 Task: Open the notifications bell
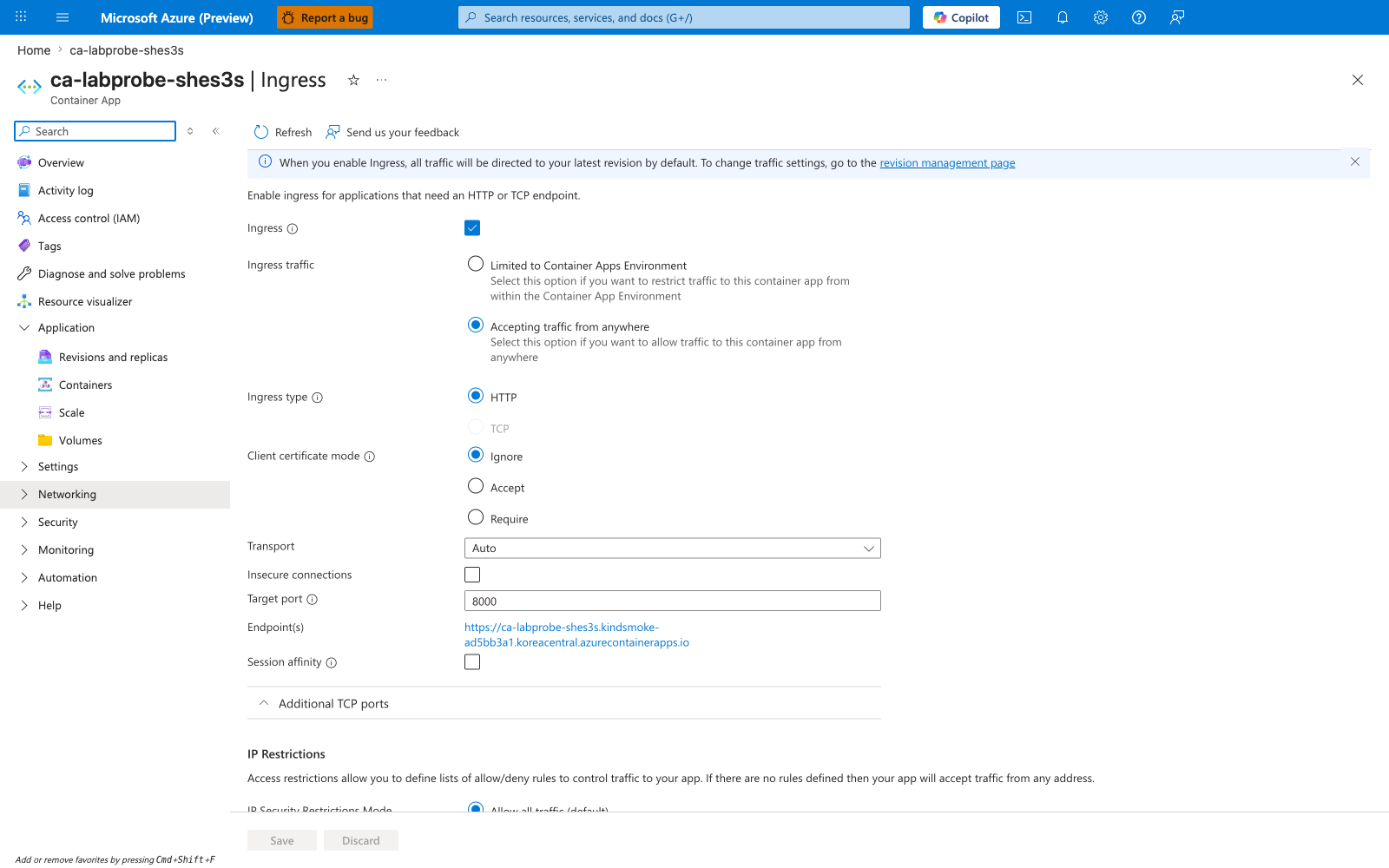pos(1063,17)
